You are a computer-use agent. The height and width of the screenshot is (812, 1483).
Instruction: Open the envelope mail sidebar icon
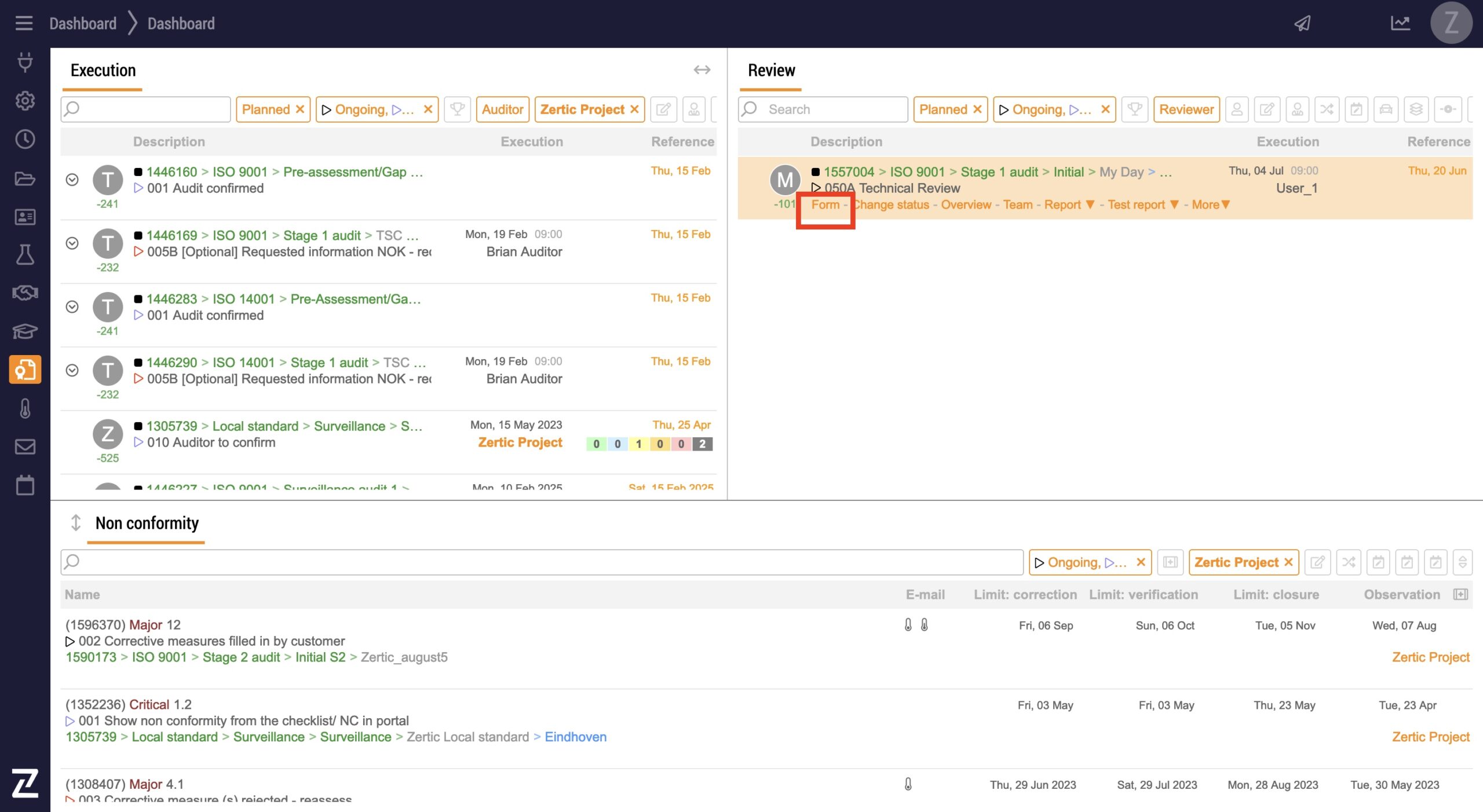pos(25,447)
